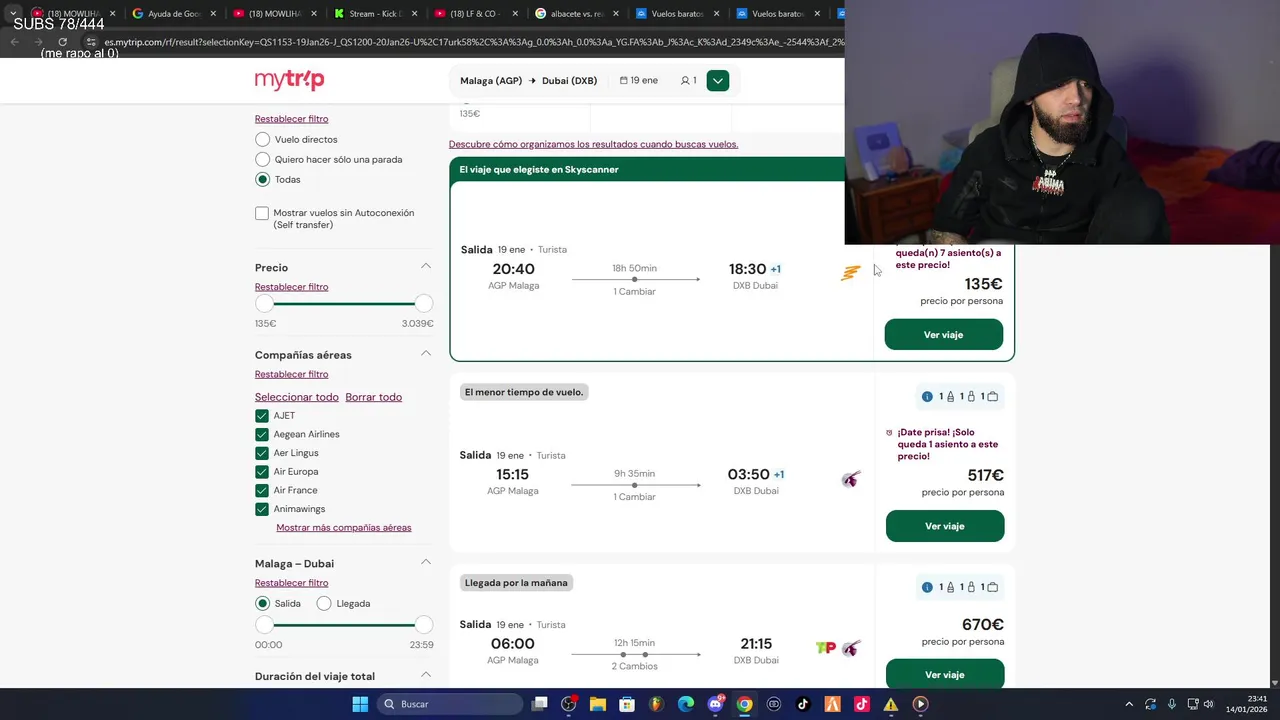Open File Explorer from the taskbar
This screenshot has height=720, width=1280.
[598, 704]
